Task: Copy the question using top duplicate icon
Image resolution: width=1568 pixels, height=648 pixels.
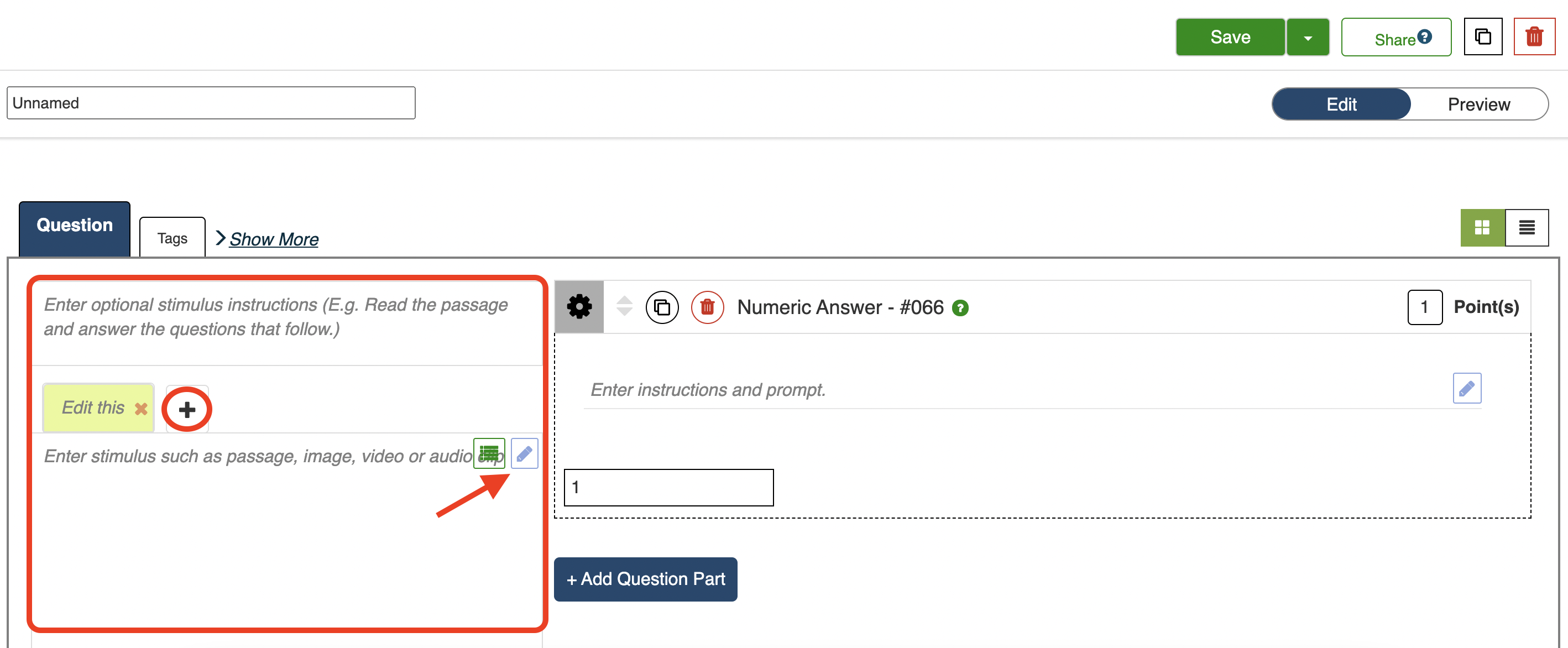Action: pos(1483,37)
